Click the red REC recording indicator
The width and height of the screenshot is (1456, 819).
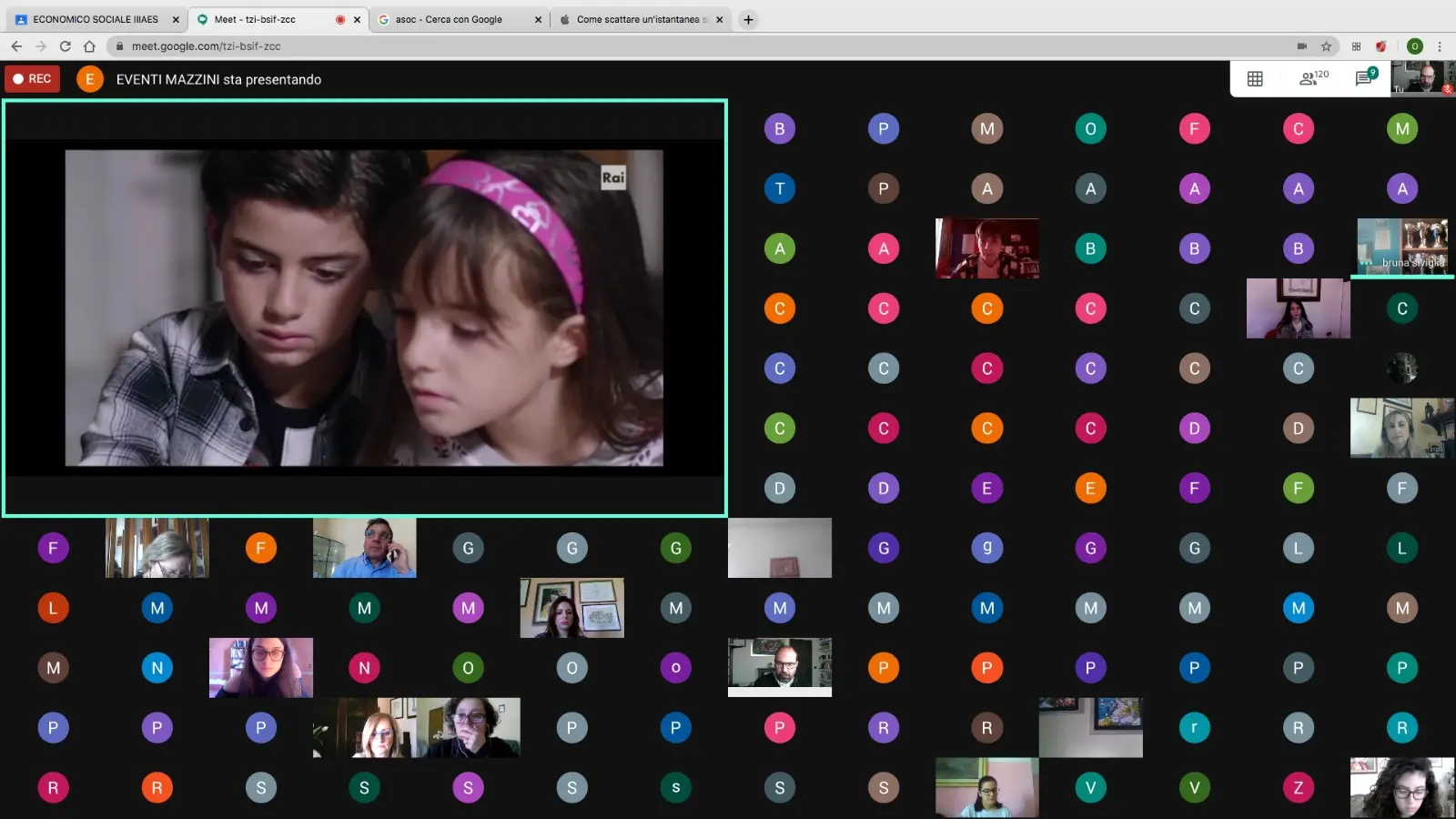[x=32, y=79]
